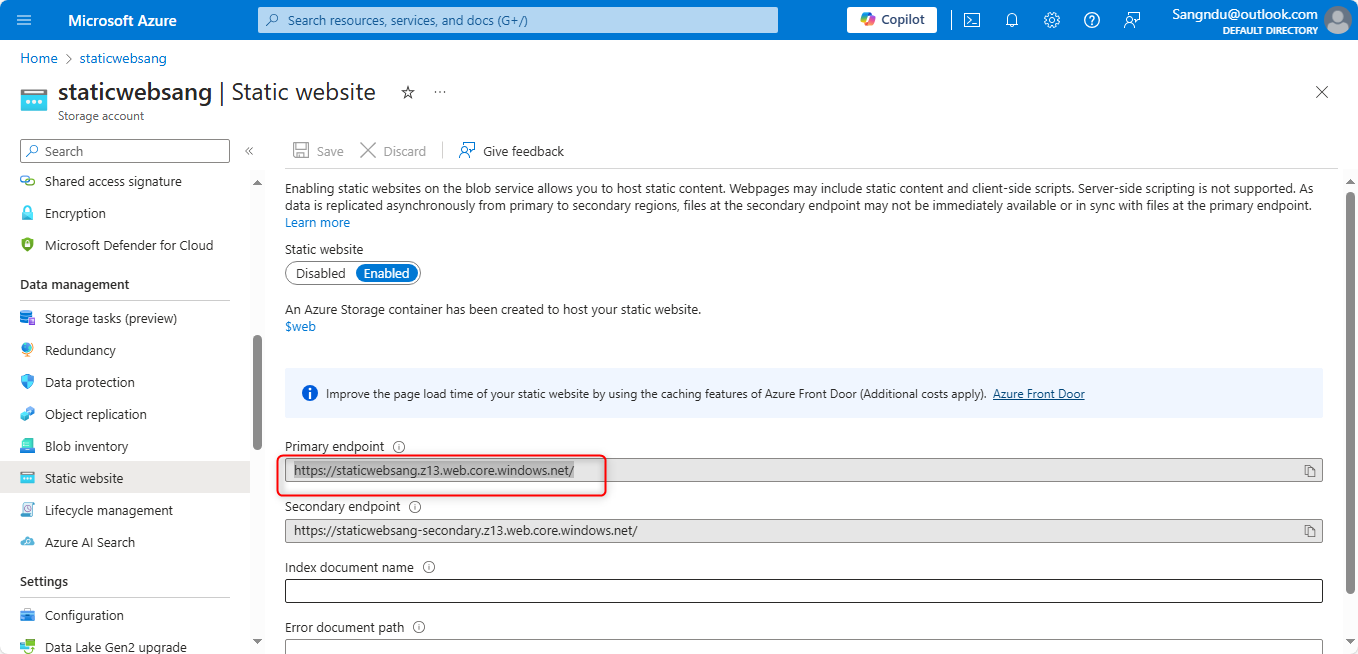Open the notifications bell

point(1011,20)
